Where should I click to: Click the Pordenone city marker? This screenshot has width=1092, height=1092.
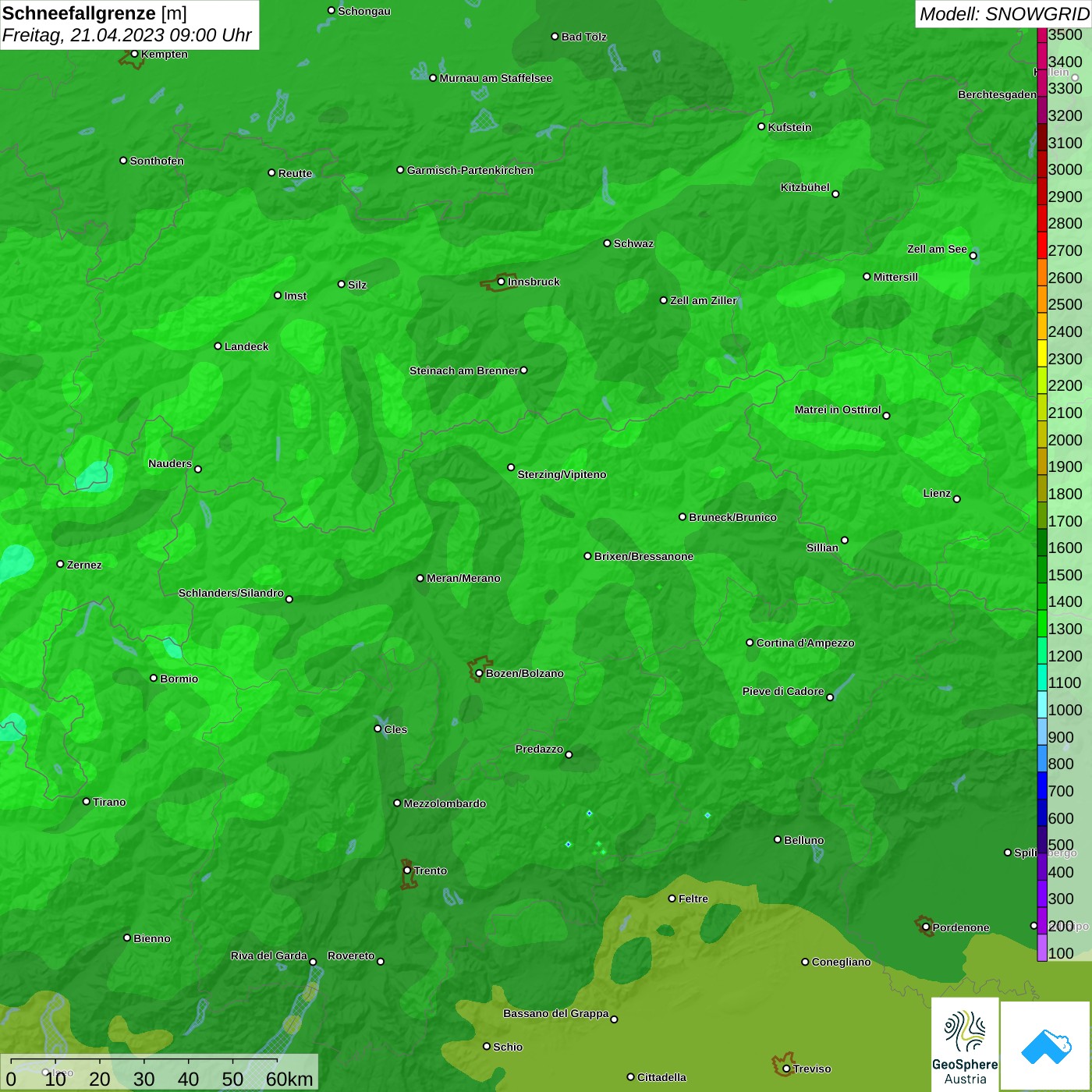[x=926, y=927]
